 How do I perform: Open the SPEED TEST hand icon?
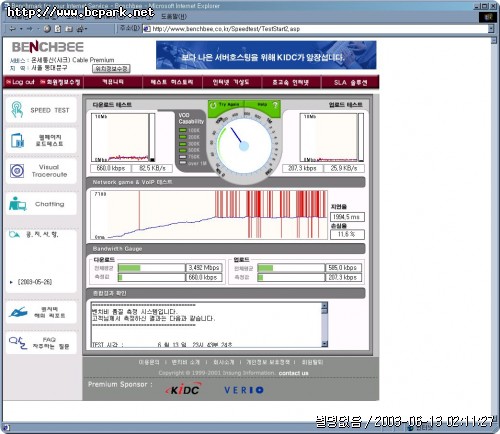[x=17, y=110]
